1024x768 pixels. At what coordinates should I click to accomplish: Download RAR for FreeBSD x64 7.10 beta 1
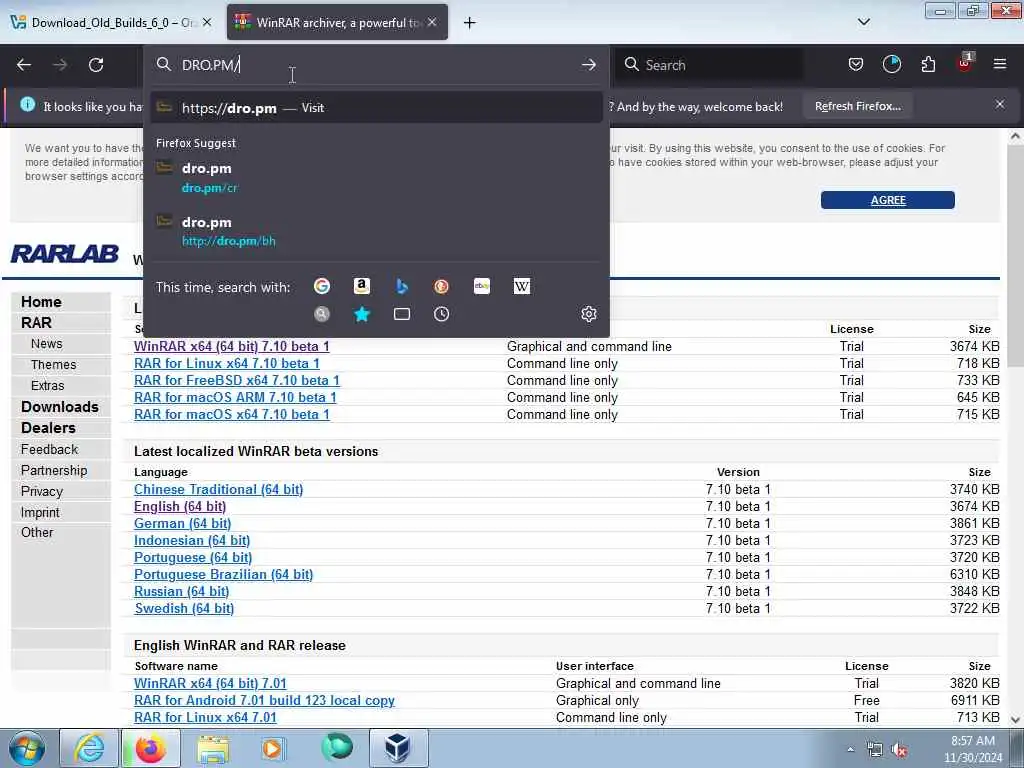click(x=237, y=380)
